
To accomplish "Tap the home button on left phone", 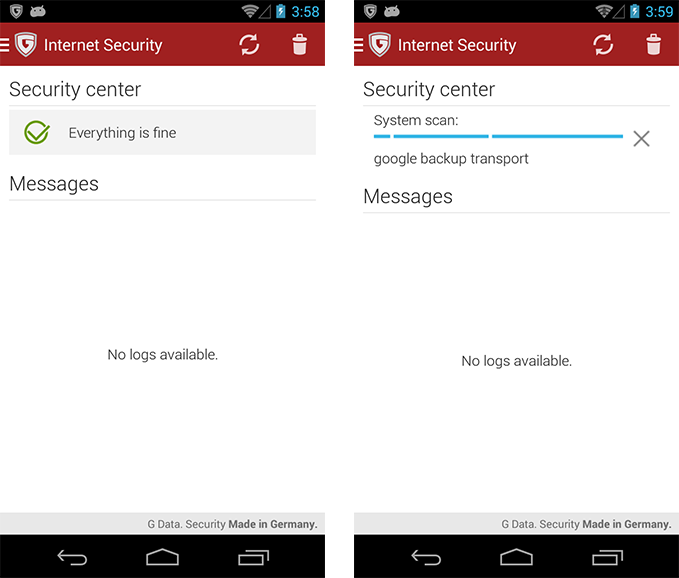I will pos(162,557).
